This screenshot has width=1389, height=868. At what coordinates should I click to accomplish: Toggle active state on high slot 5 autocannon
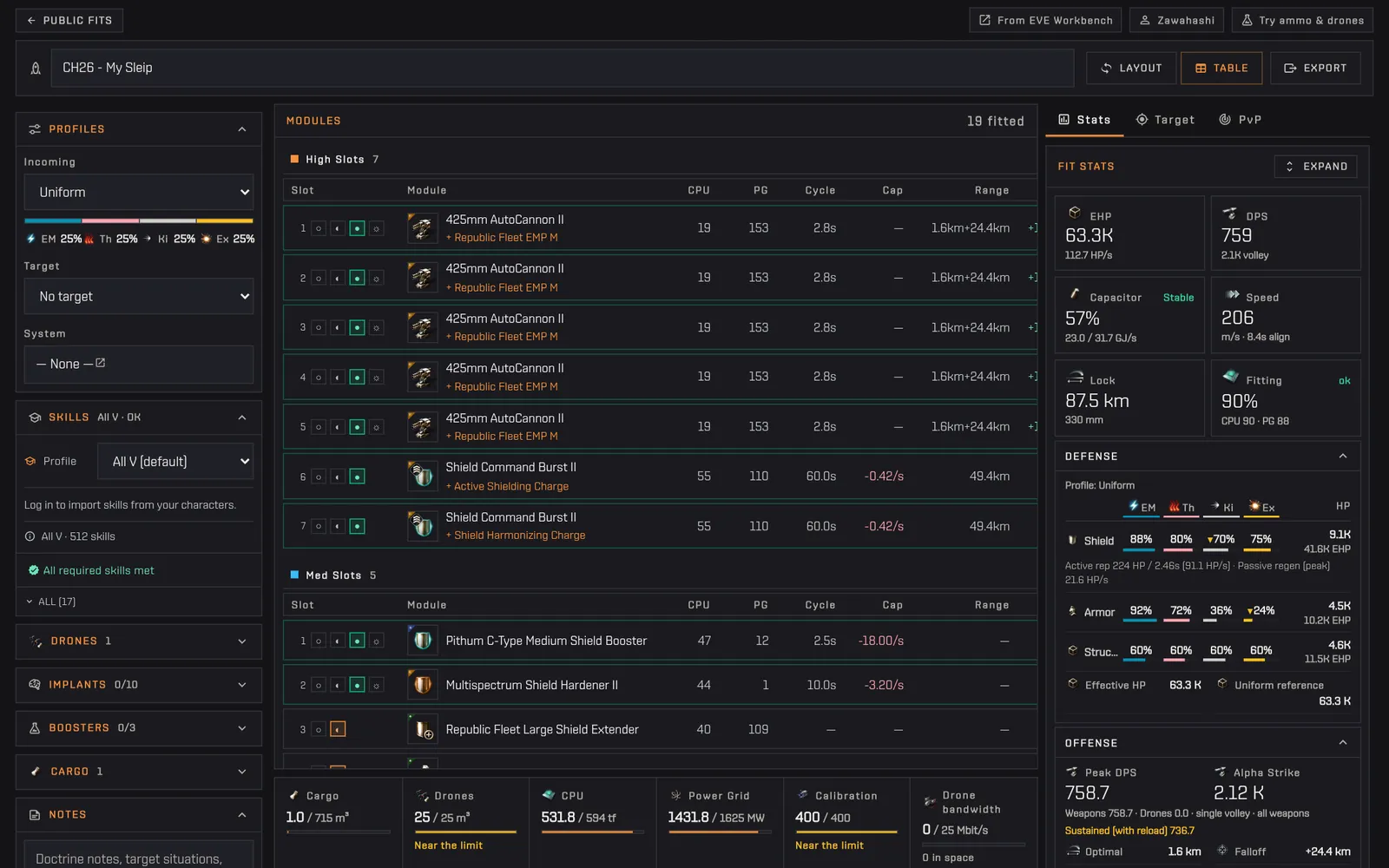click(357, 427)
